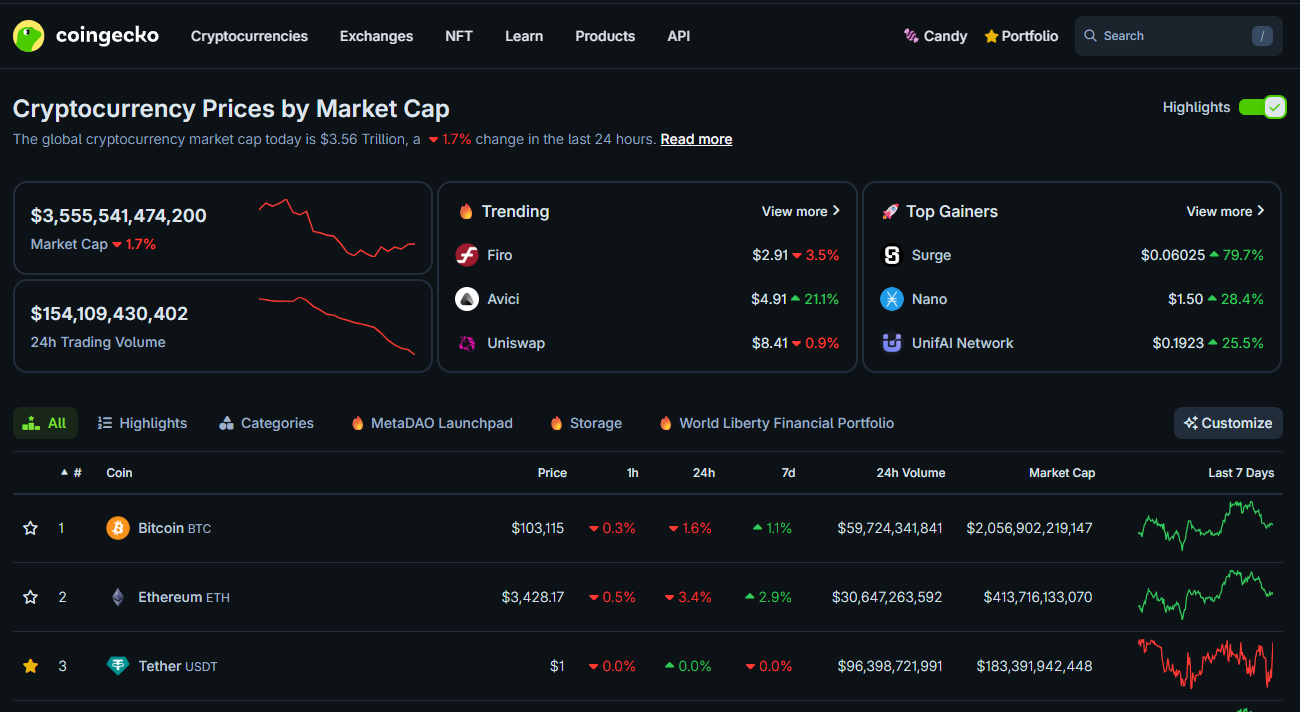1300x712 pixels.
Task: Click the Uniswap unicorn icon
Action: [466, 342]
